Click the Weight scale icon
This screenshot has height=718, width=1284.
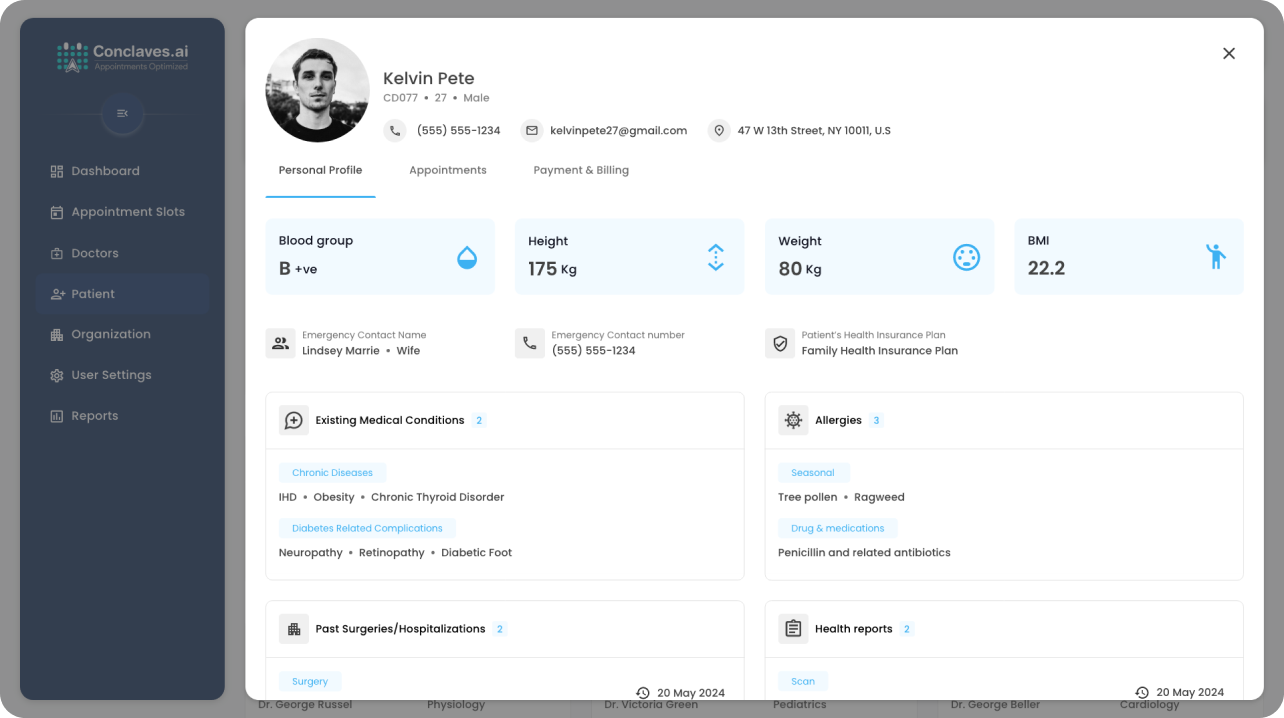point(966,257)
